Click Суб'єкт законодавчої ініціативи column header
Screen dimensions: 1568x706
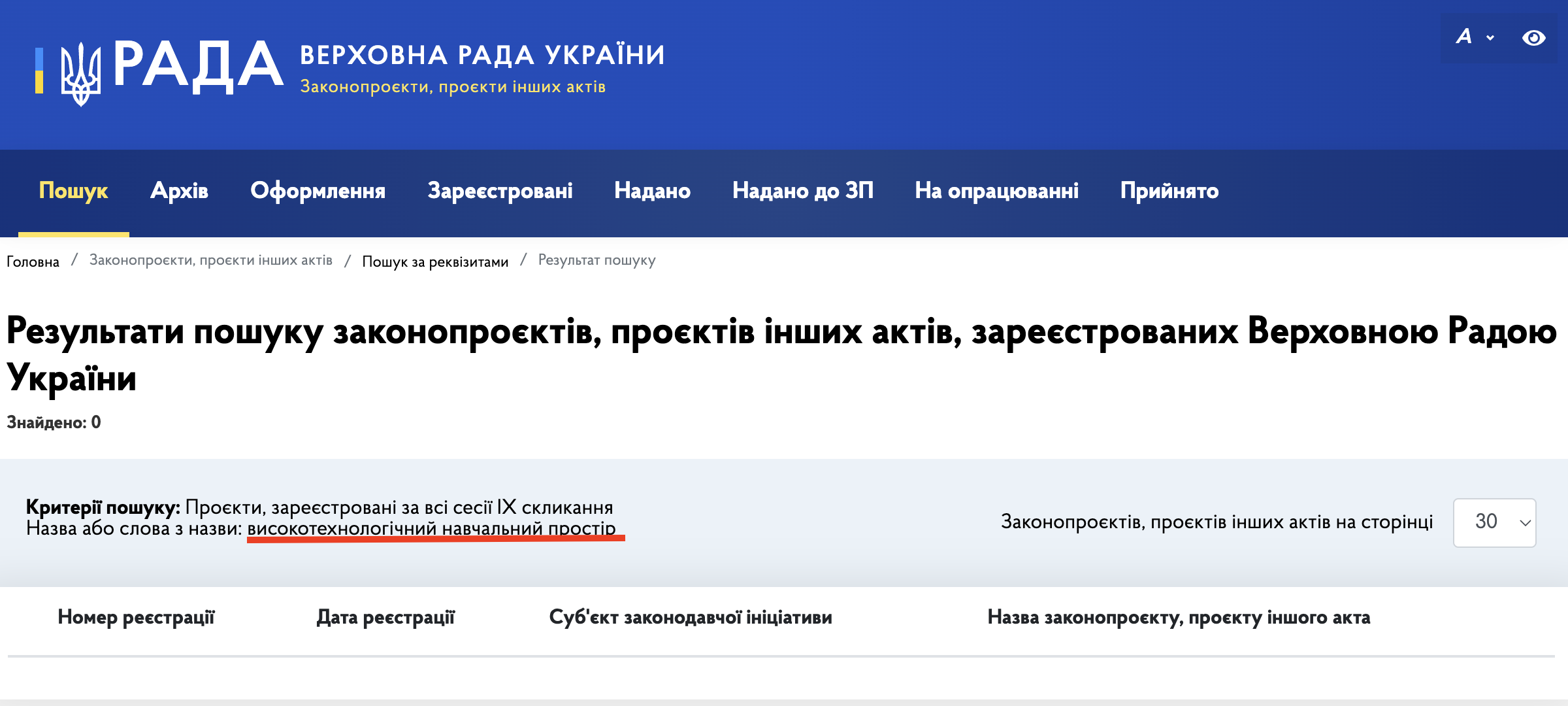click(x=691, y=617)
